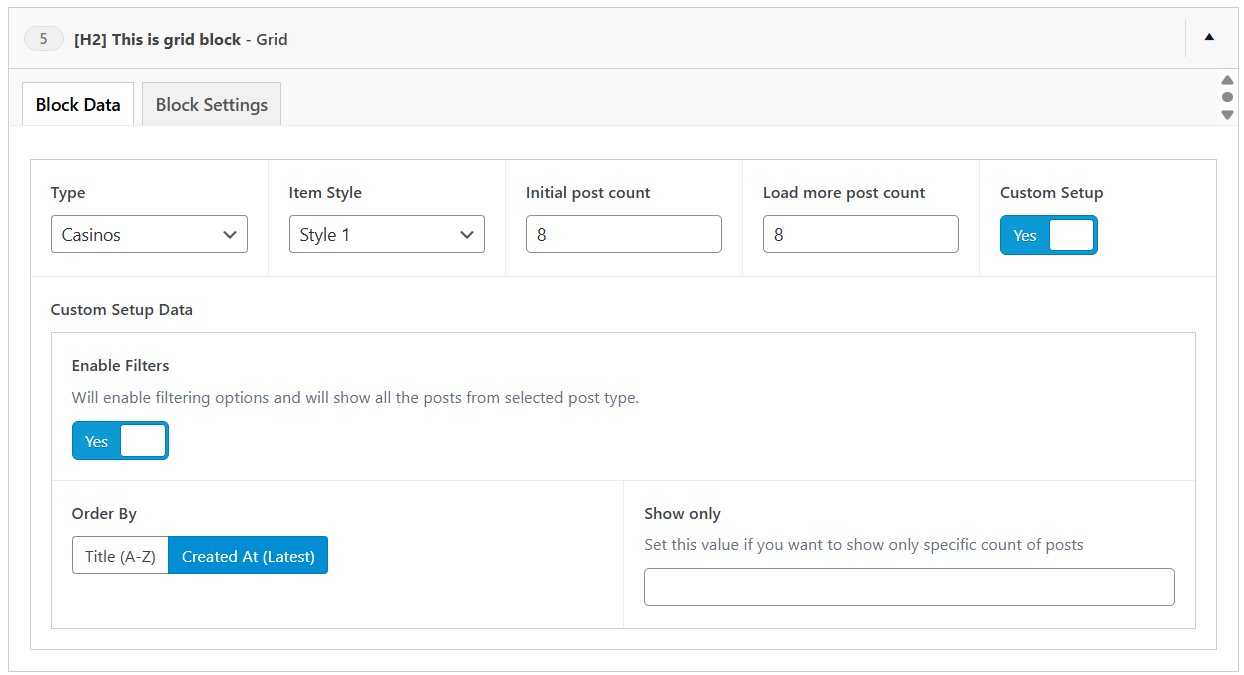
Task: Click the Show only text input
Action: (908, 587)
